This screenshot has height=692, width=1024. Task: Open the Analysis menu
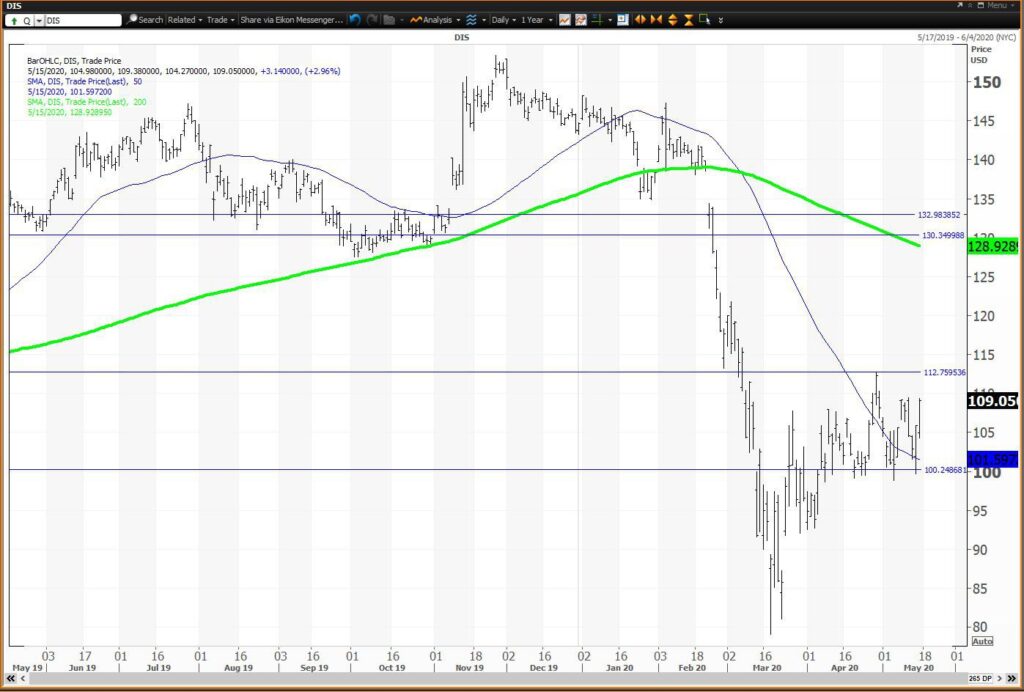[435, 20]
